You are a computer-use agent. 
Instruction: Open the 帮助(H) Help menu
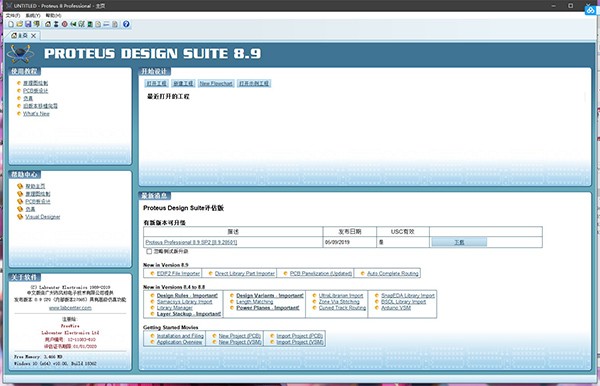click(53, 15)
